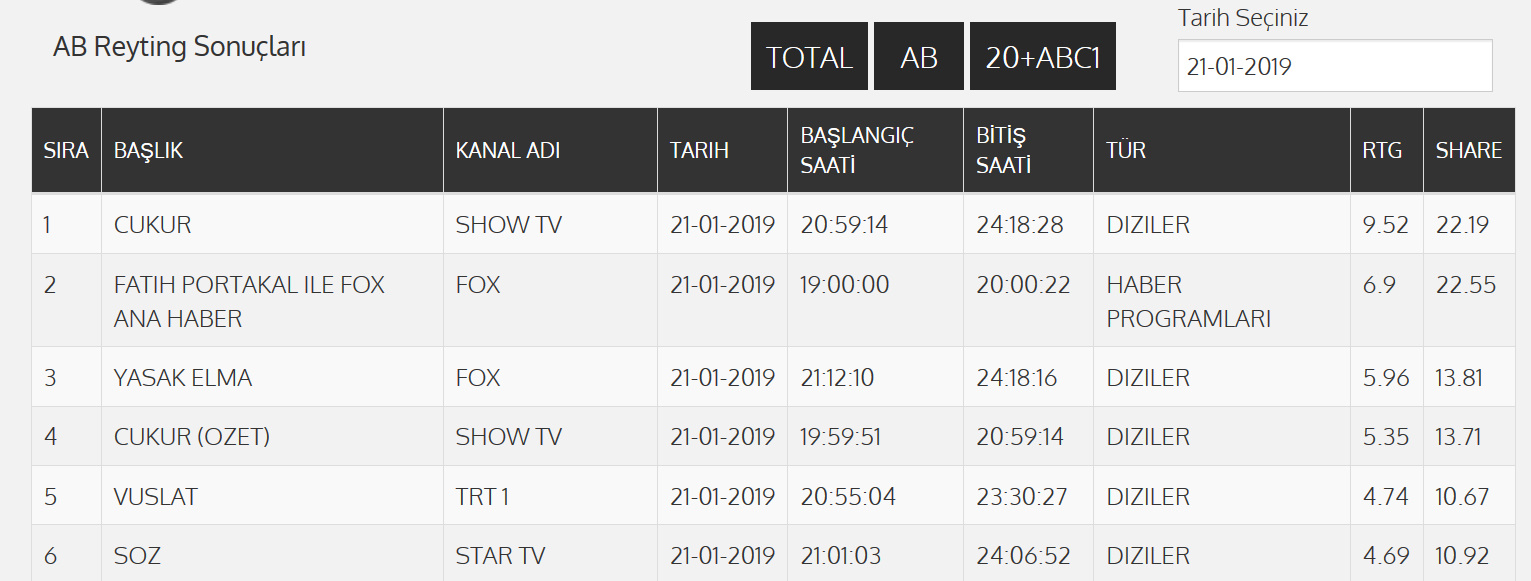Open the Tarih Seçiniz date field
1531x581 pixels.
[x=1334, y=66]
